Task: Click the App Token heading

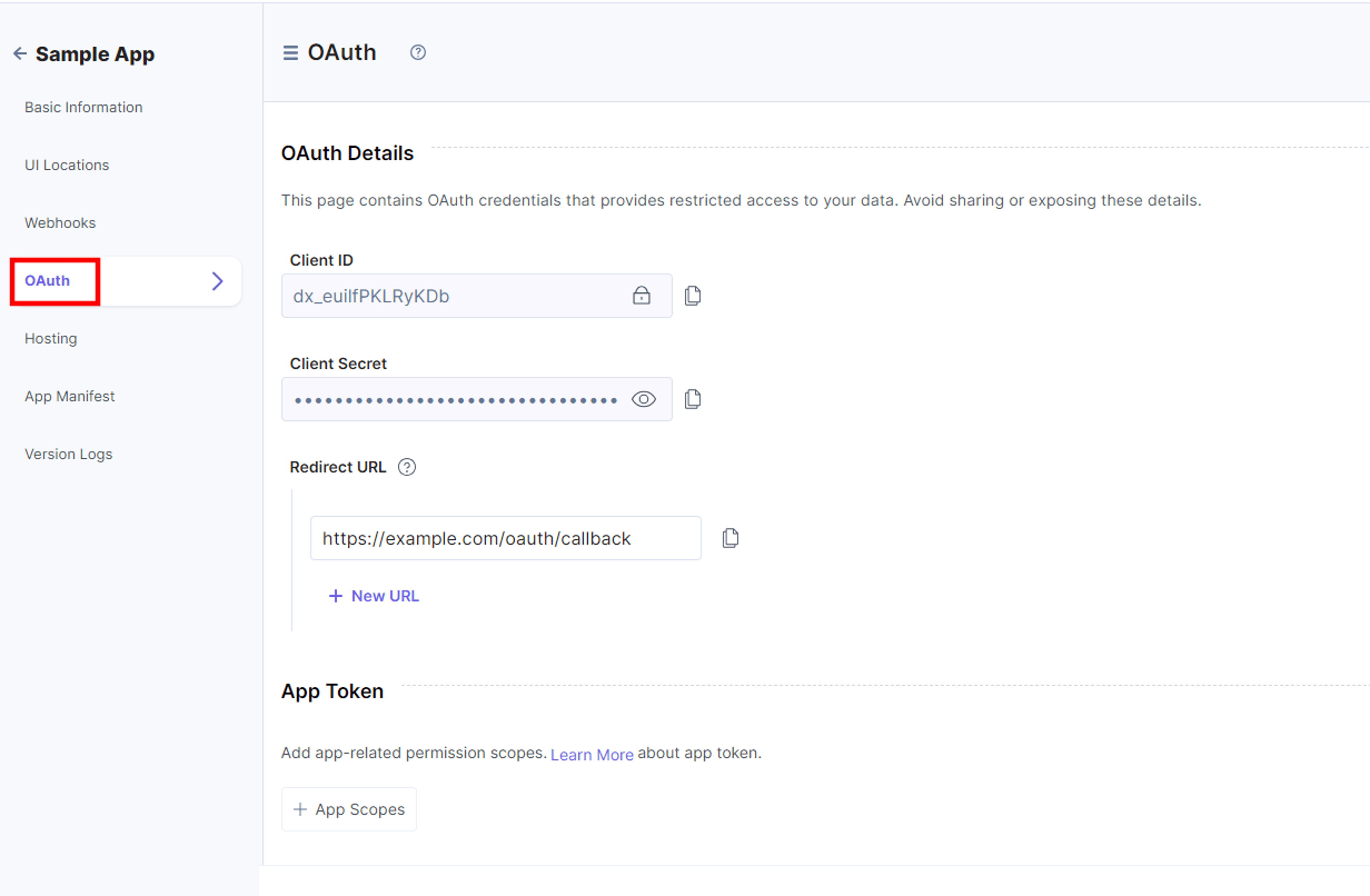Action: pyautogui.click(x=332, y=691)
